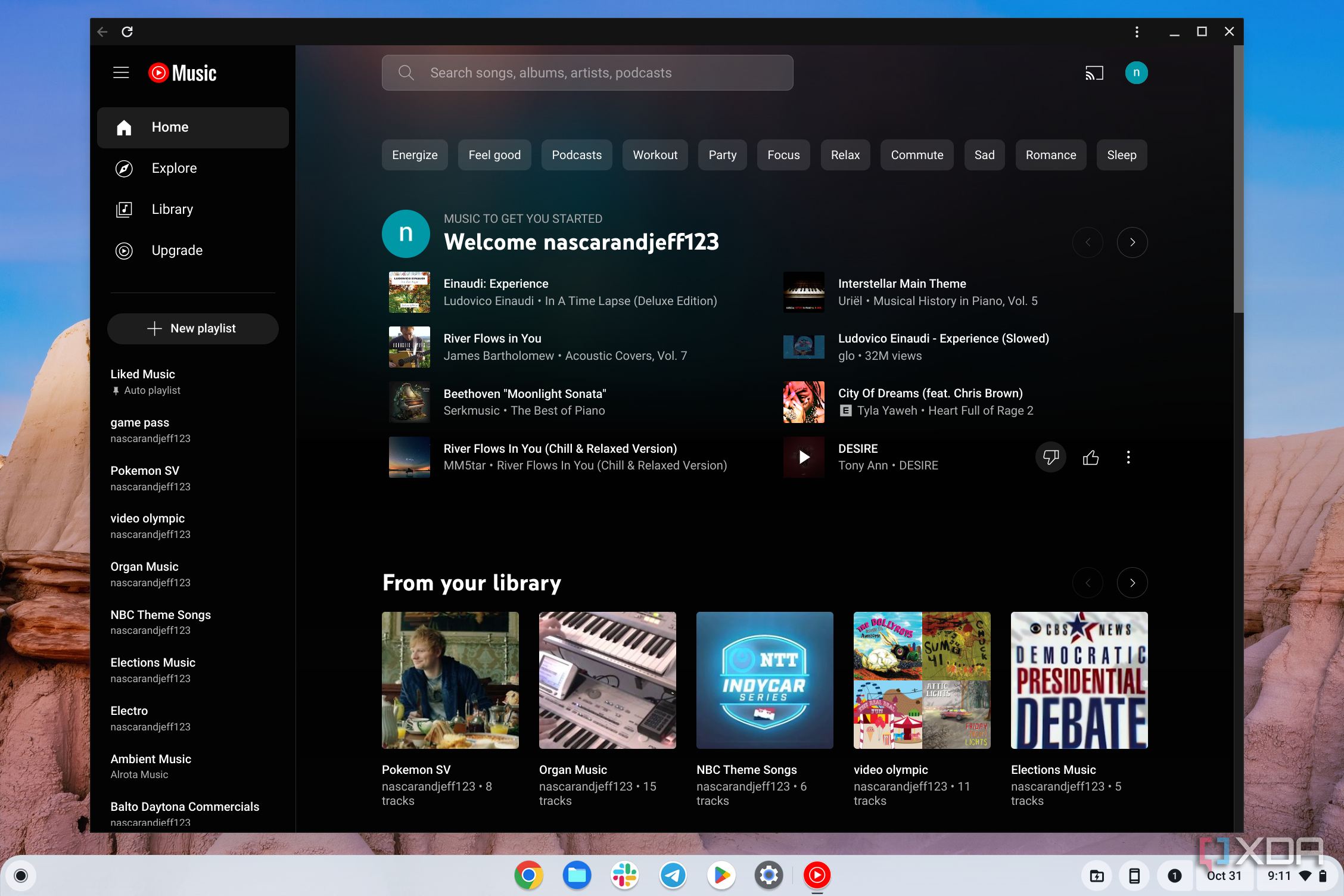Click the Cast to device icon
The image size is (1344, 896).
point(1094,73)
